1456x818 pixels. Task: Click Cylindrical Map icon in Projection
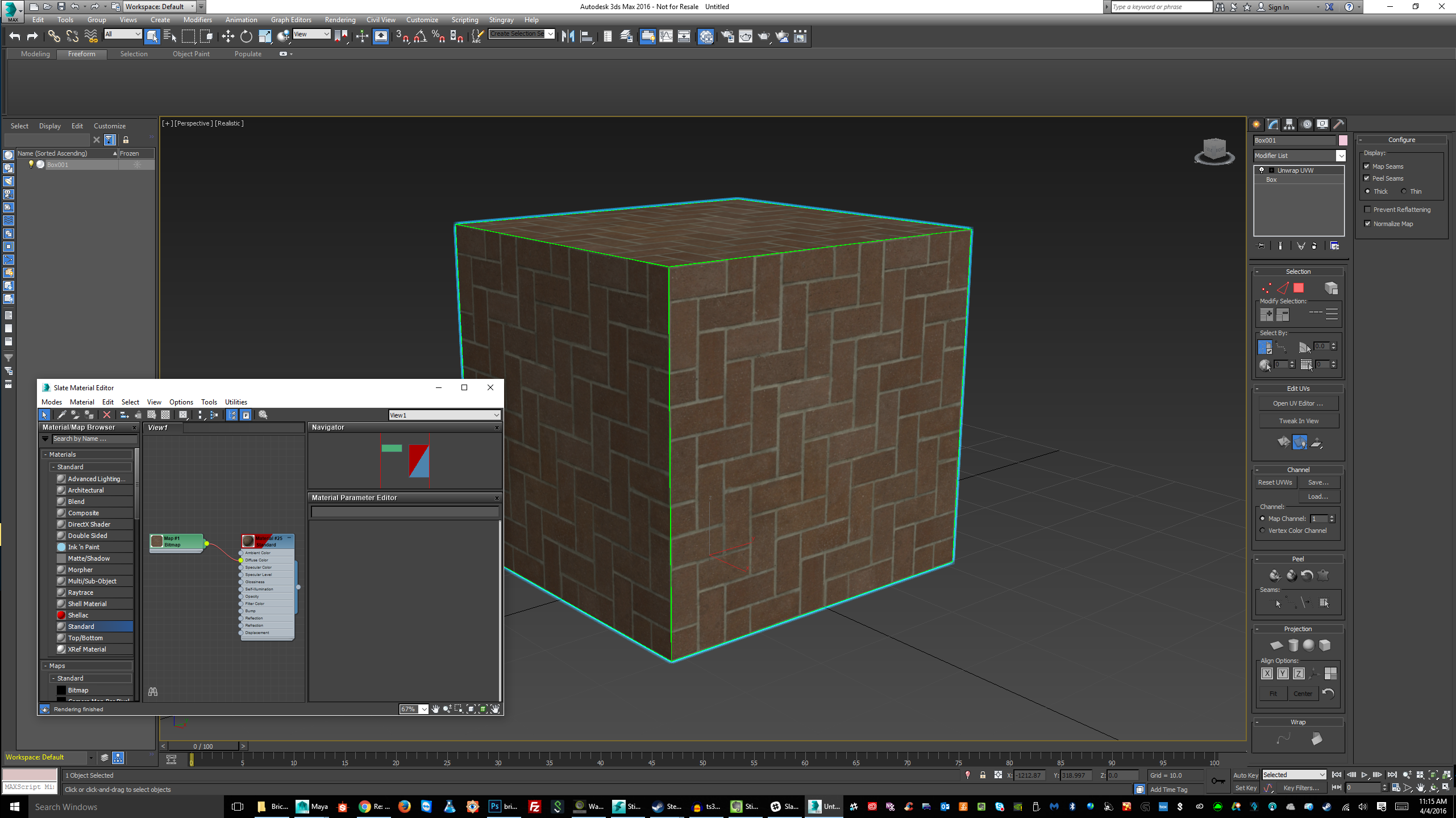[1293, 645]
